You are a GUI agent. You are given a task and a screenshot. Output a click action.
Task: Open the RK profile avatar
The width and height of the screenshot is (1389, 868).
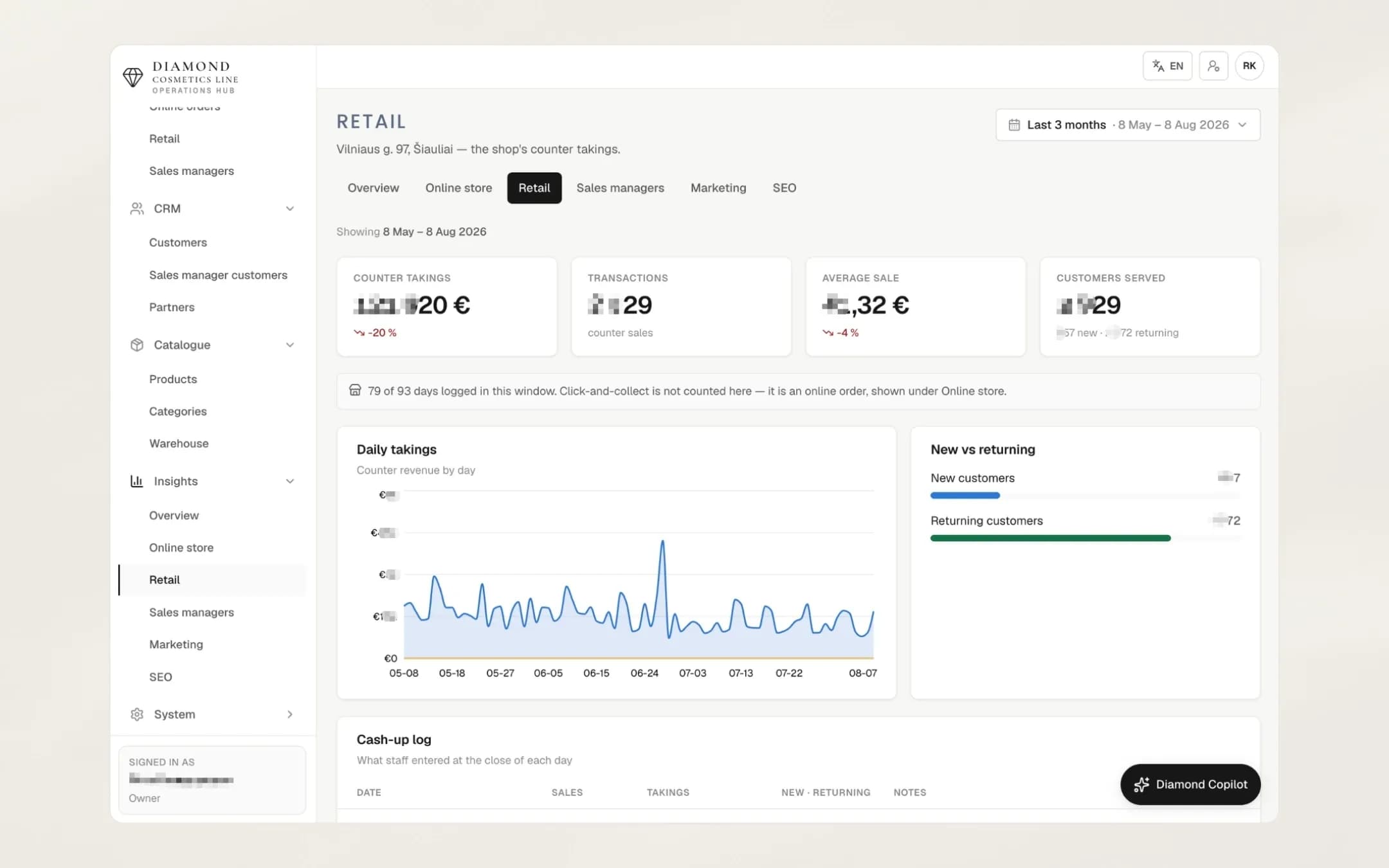tap(1249, 66)
